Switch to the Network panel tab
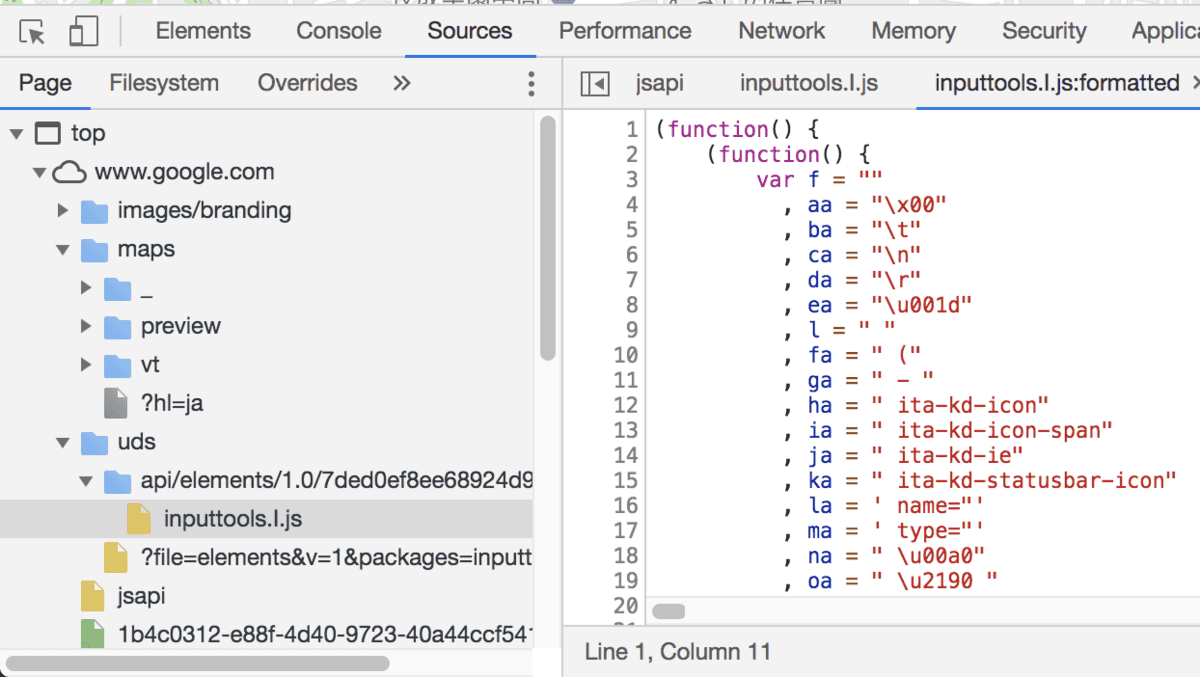Screen dimensions: 1200x677 coord(781,31)
